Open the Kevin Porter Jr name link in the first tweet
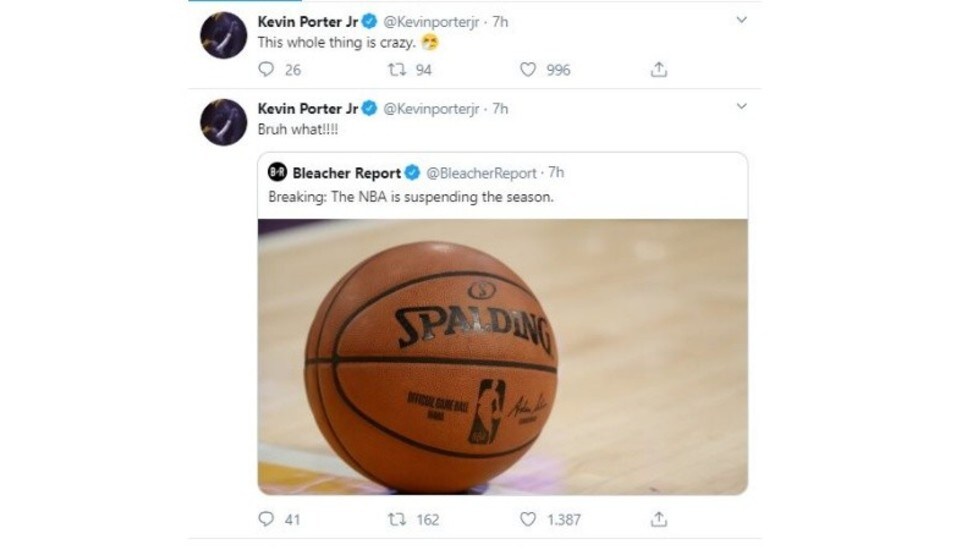This screenshot has width=978, height=550. tap(307, 22)
